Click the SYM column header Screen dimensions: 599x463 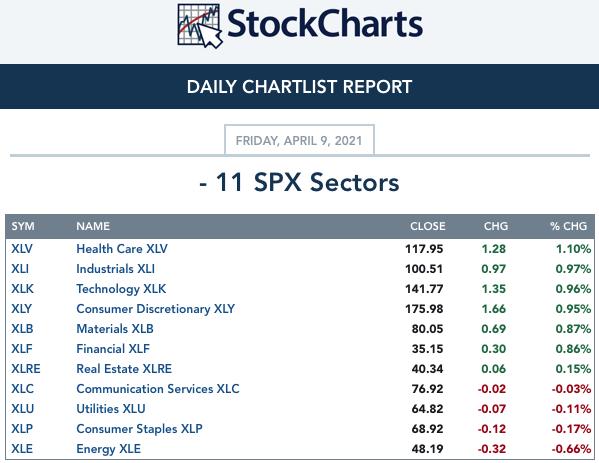coord(23,226)
